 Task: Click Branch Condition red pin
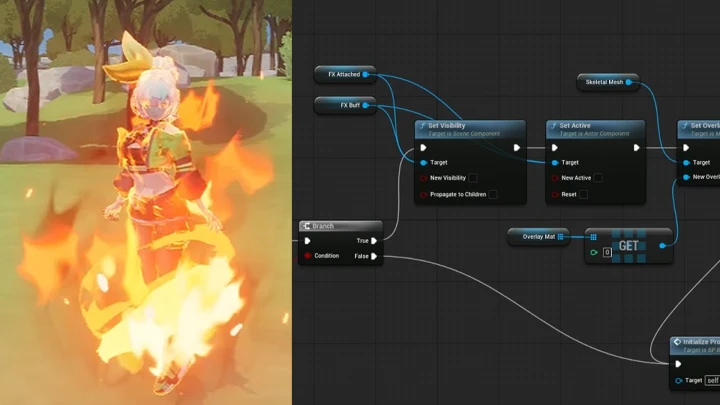click(x=308, y=256)
